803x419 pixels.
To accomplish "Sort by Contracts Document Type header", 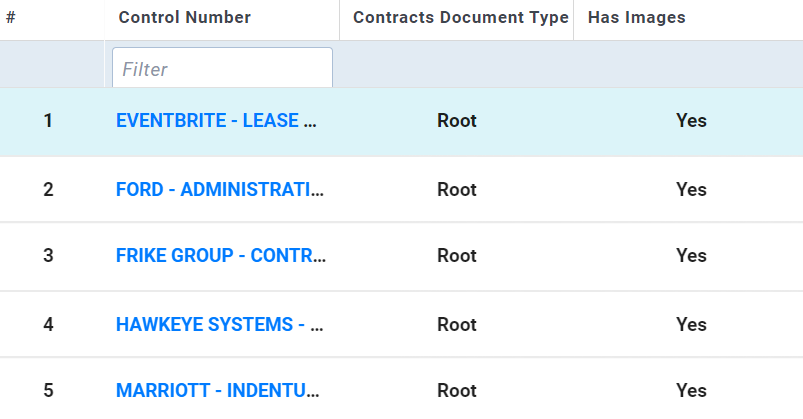I will [461, 17].
